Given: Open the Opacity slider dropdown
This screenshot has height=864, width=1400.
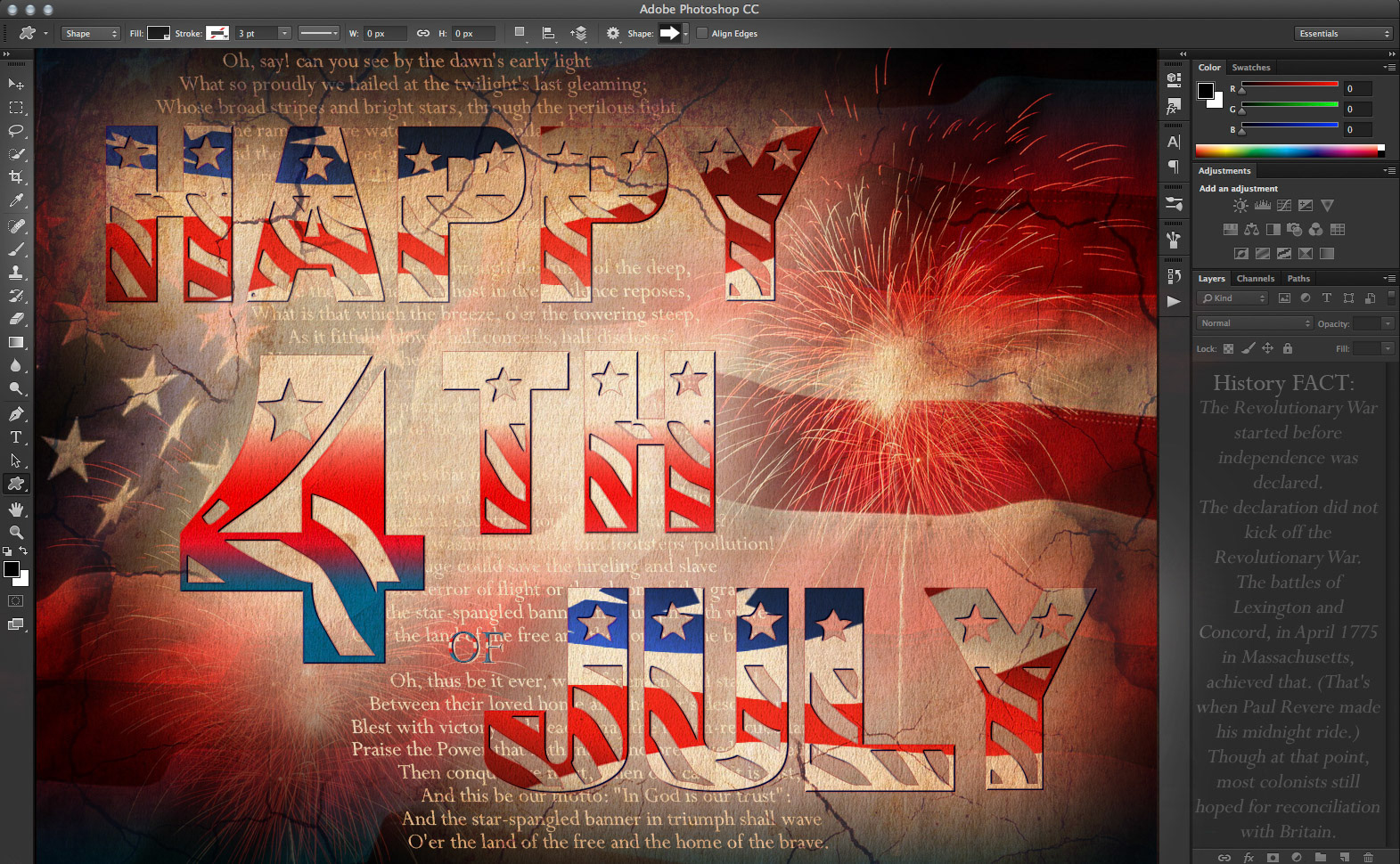Looking at the screenshot, I should (x=1388, y=323).
